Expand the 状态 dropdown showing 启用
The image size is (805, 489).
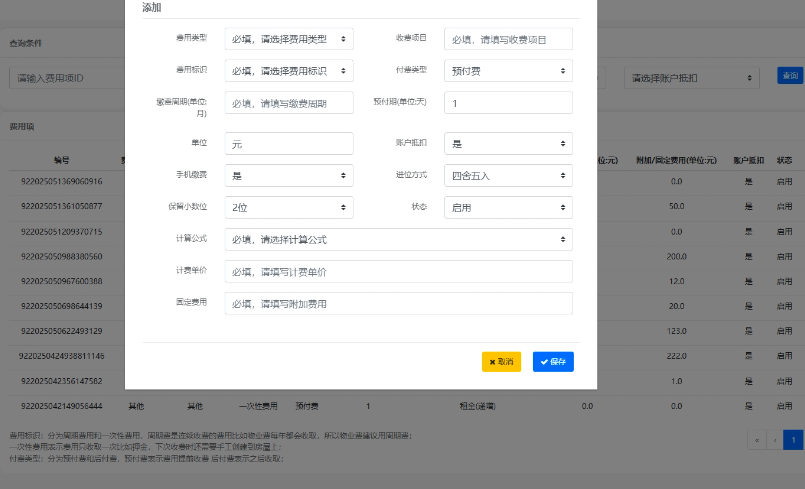(508, 207)
